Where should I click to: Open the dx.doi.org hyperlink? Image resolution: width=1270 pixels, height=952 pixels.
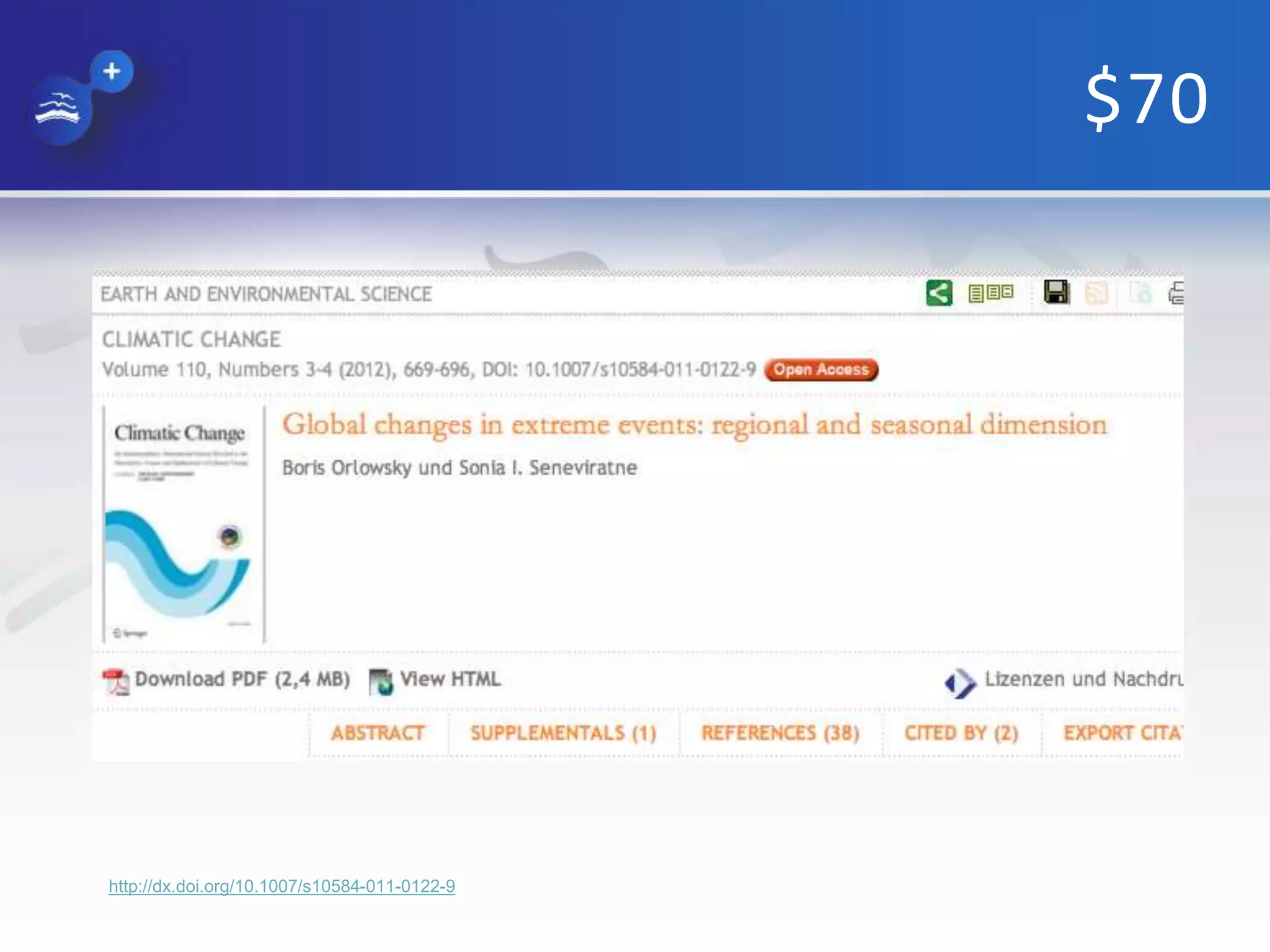282,886
